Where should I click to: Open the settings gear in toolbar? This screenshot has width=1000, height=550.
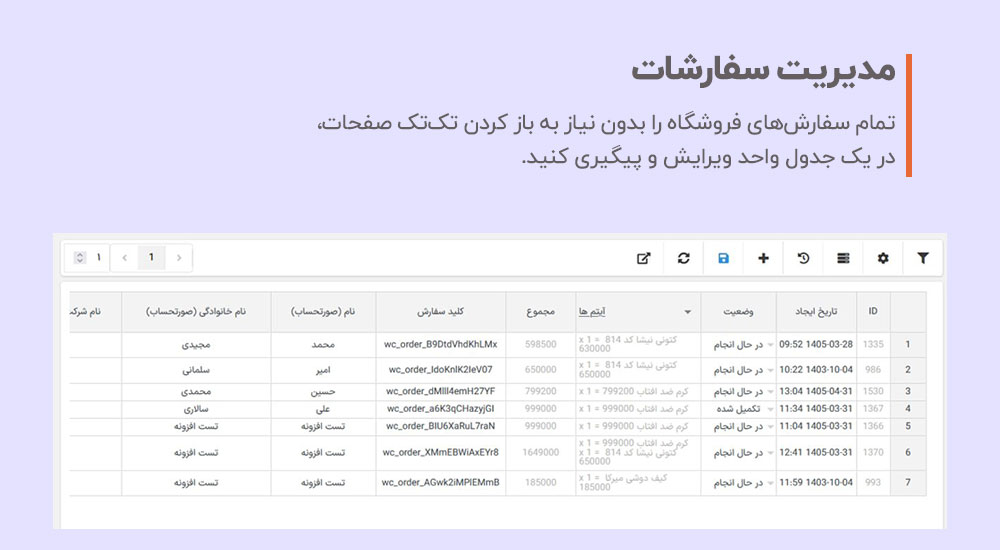pos(883,258)
